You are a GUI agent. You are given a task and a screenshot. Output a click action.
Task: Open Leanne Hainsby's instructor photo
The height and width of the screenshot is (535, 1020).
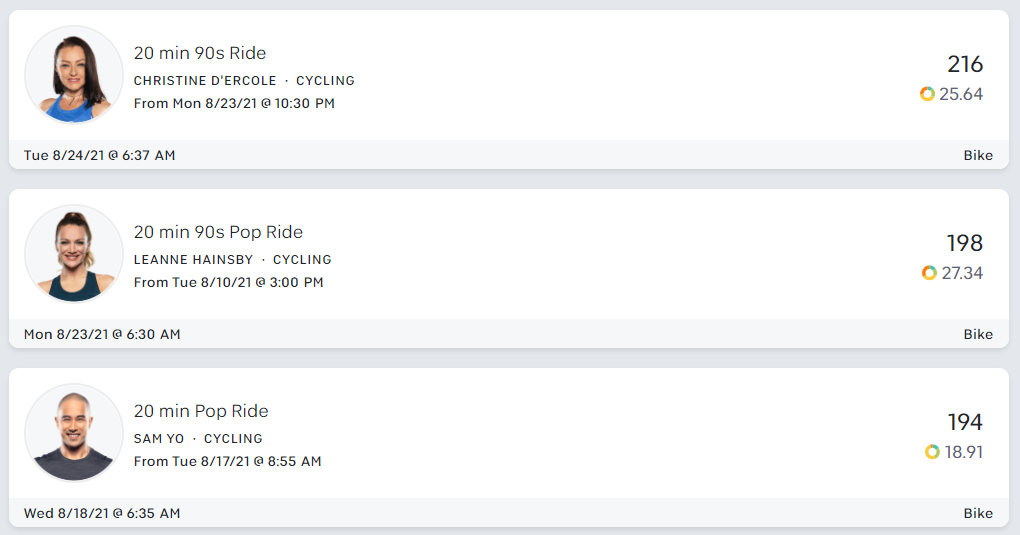(74, 254)
